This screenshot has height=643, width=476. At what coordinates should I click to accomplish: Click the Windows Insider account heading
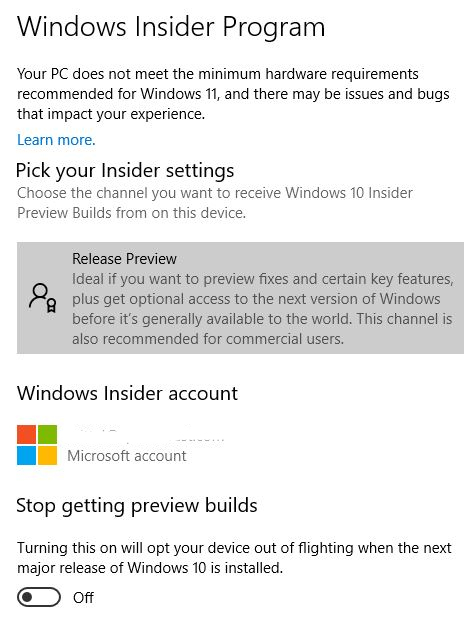pos(127,393)
